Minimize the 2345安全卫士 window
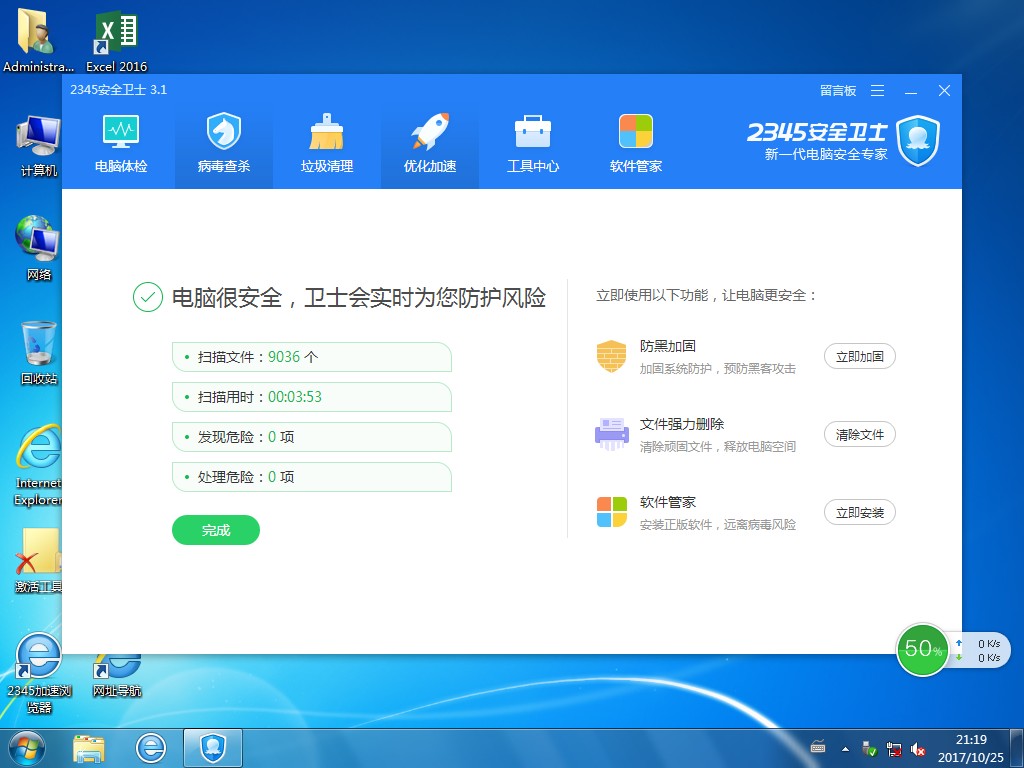Image resolution: width=1024 pixels, height=768 pixels. pos(911,91)
